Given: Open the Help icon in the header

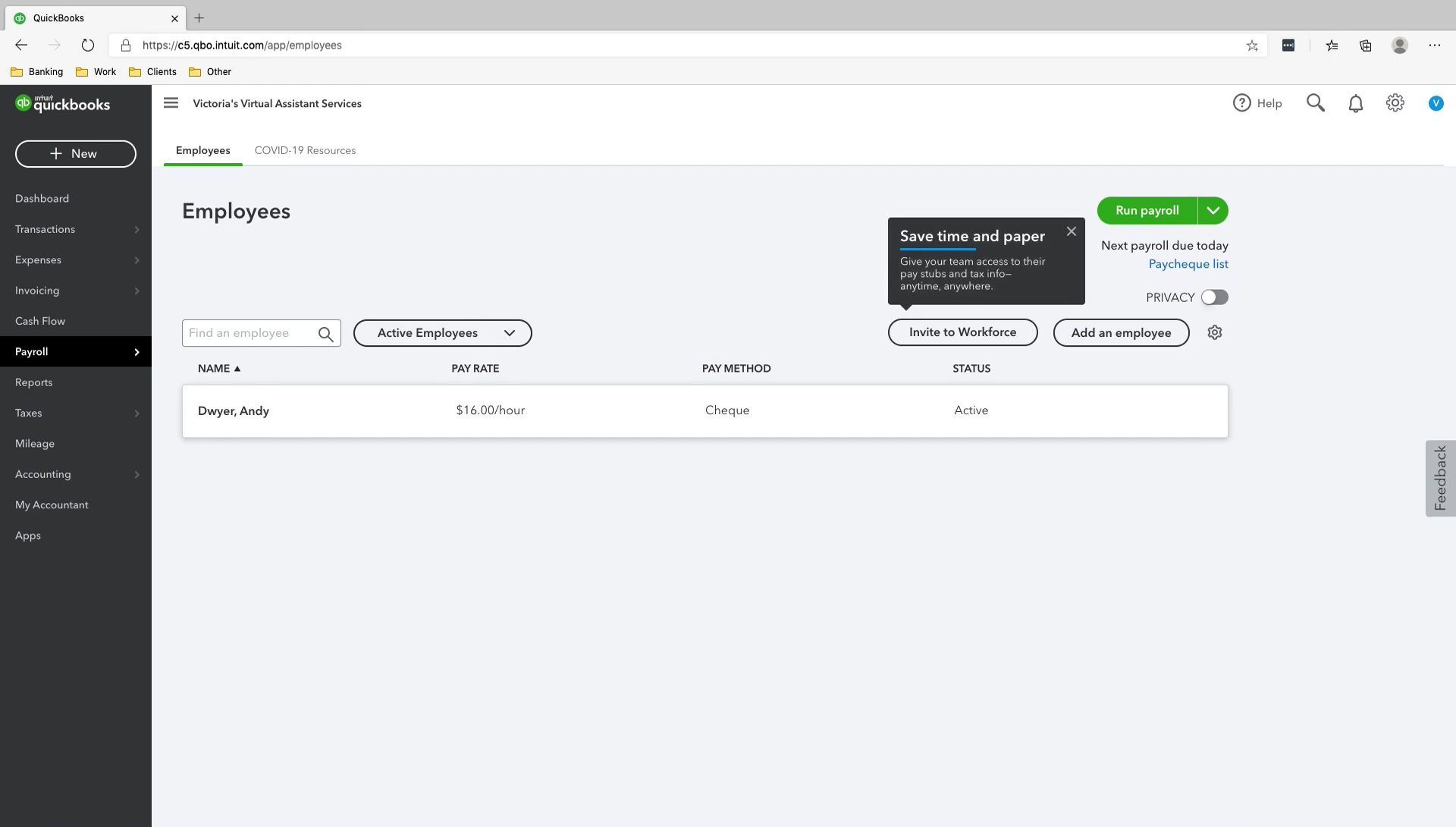Looking at the screenshot, I should 1241,103.
